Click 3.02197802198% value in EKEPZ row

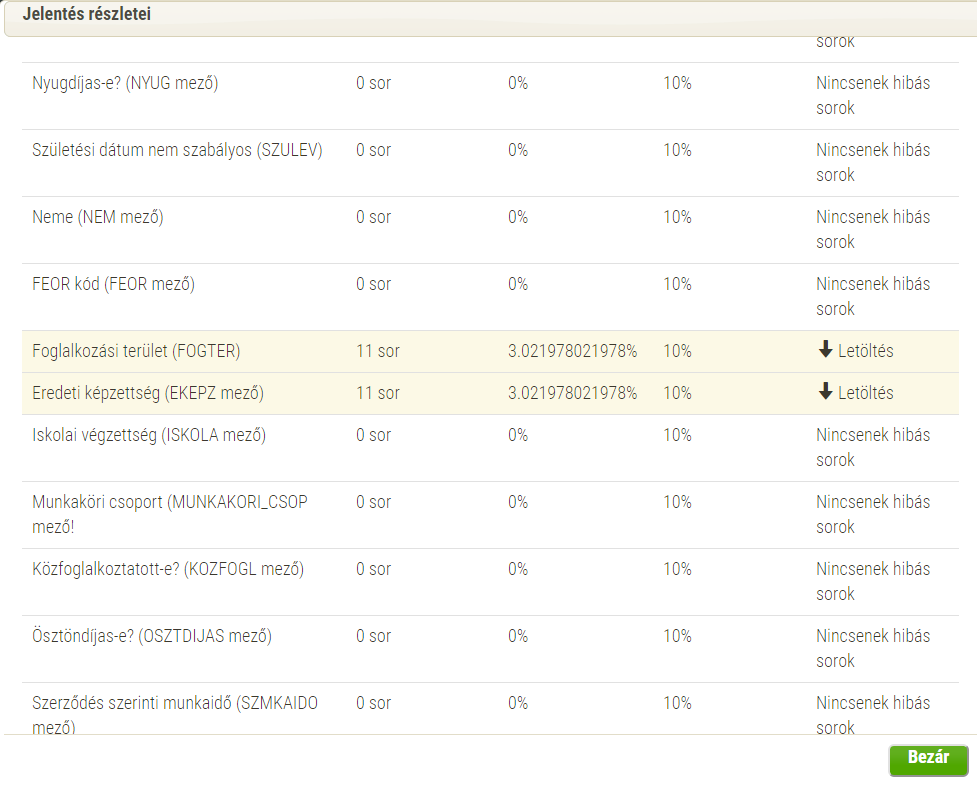point(573,393)
